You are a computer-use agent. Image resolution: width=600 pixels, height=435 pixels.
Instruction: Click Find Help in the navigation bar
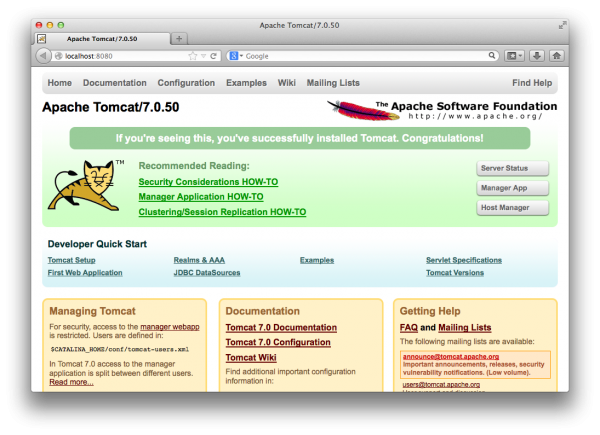[x=532, y=83]
